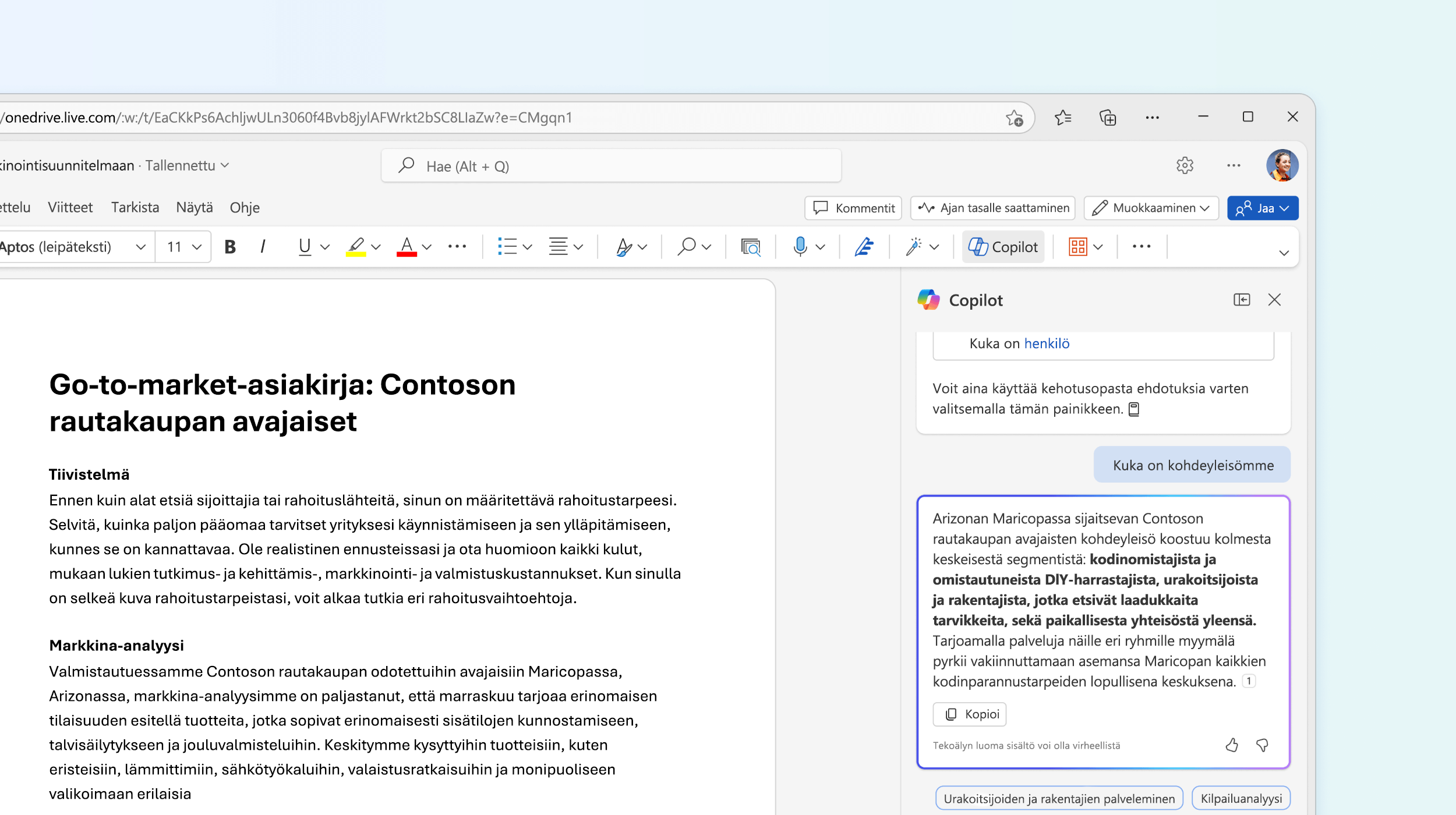
Task: Click the Kopioi button
Action: click(970, 714)
